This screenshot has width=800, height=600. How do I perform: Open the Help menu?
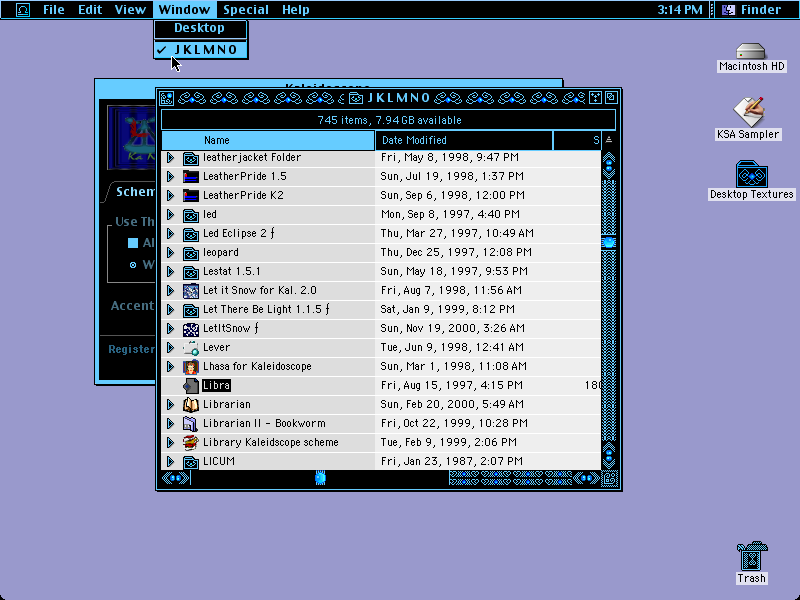coord(296,10)
